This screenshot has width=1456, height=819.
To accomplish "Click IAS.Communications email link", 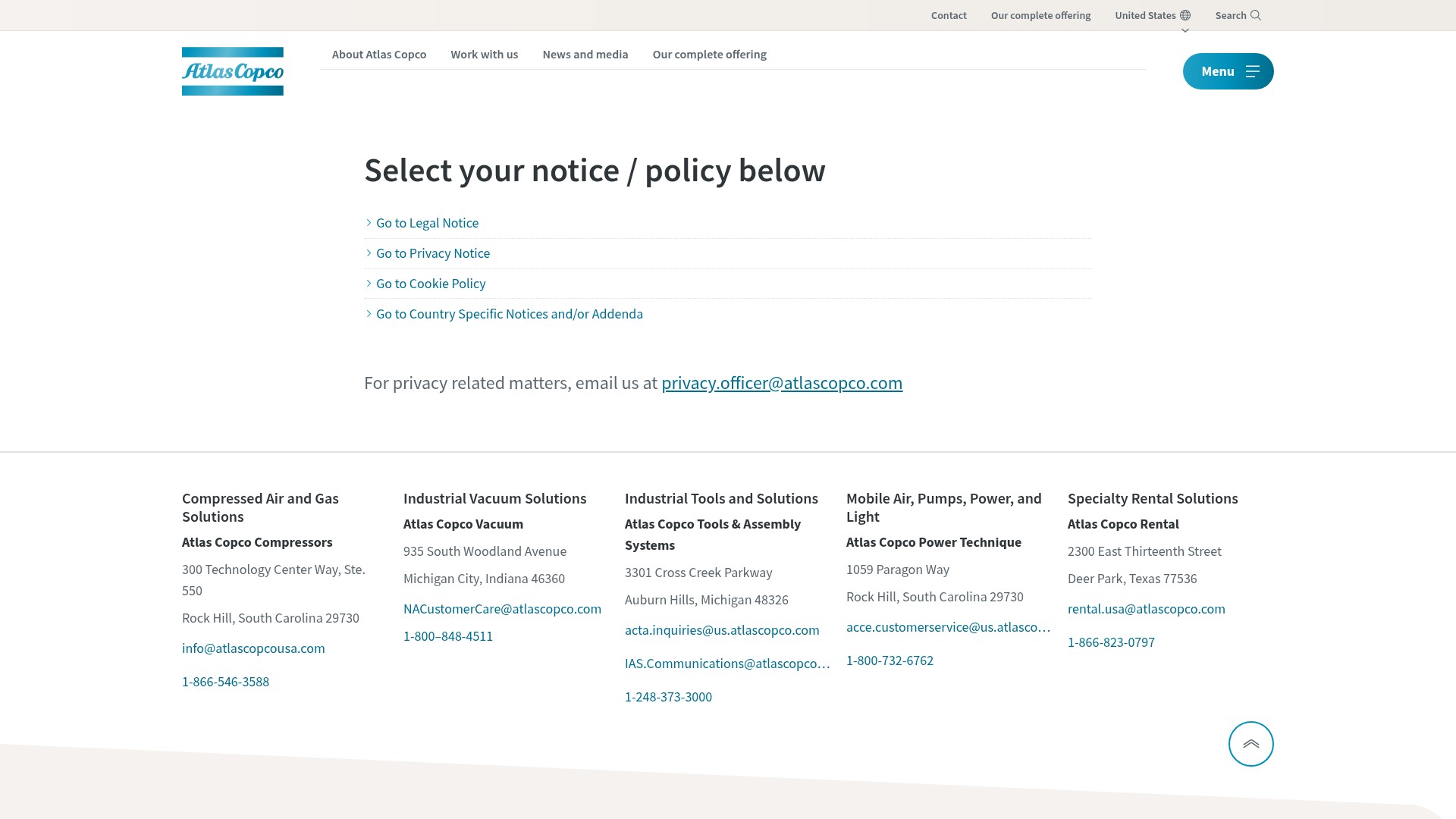I will (727, 664).
